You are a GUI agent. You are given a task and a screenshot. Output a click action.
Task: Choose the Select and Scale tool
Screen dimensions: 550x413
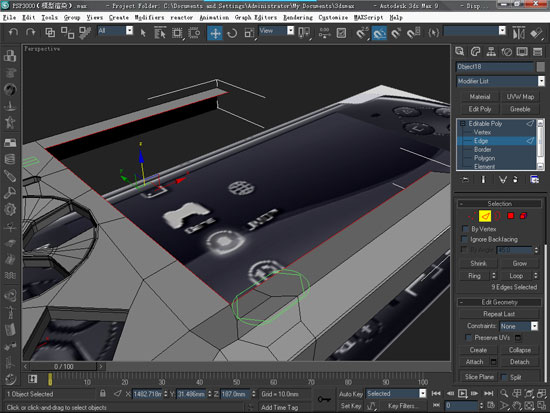point(249,33)
